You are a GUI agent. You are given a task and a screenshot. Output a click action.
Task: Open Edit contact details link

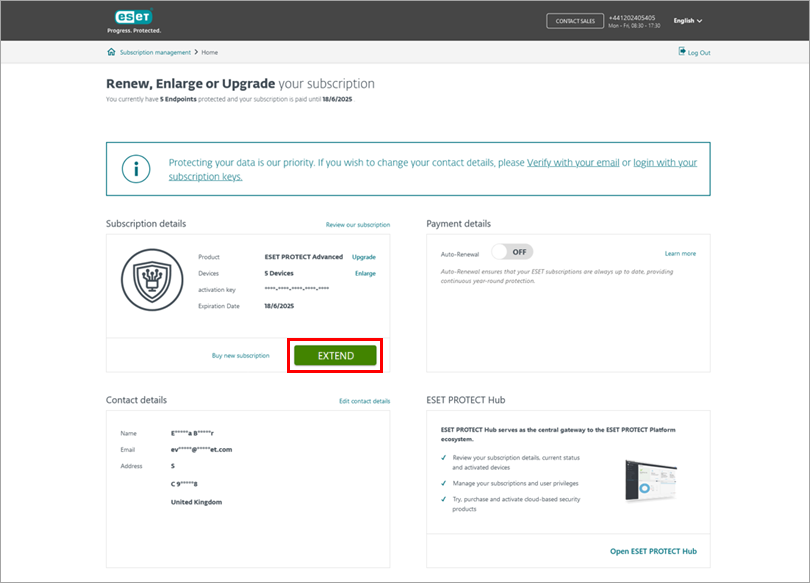coord(364,401)
